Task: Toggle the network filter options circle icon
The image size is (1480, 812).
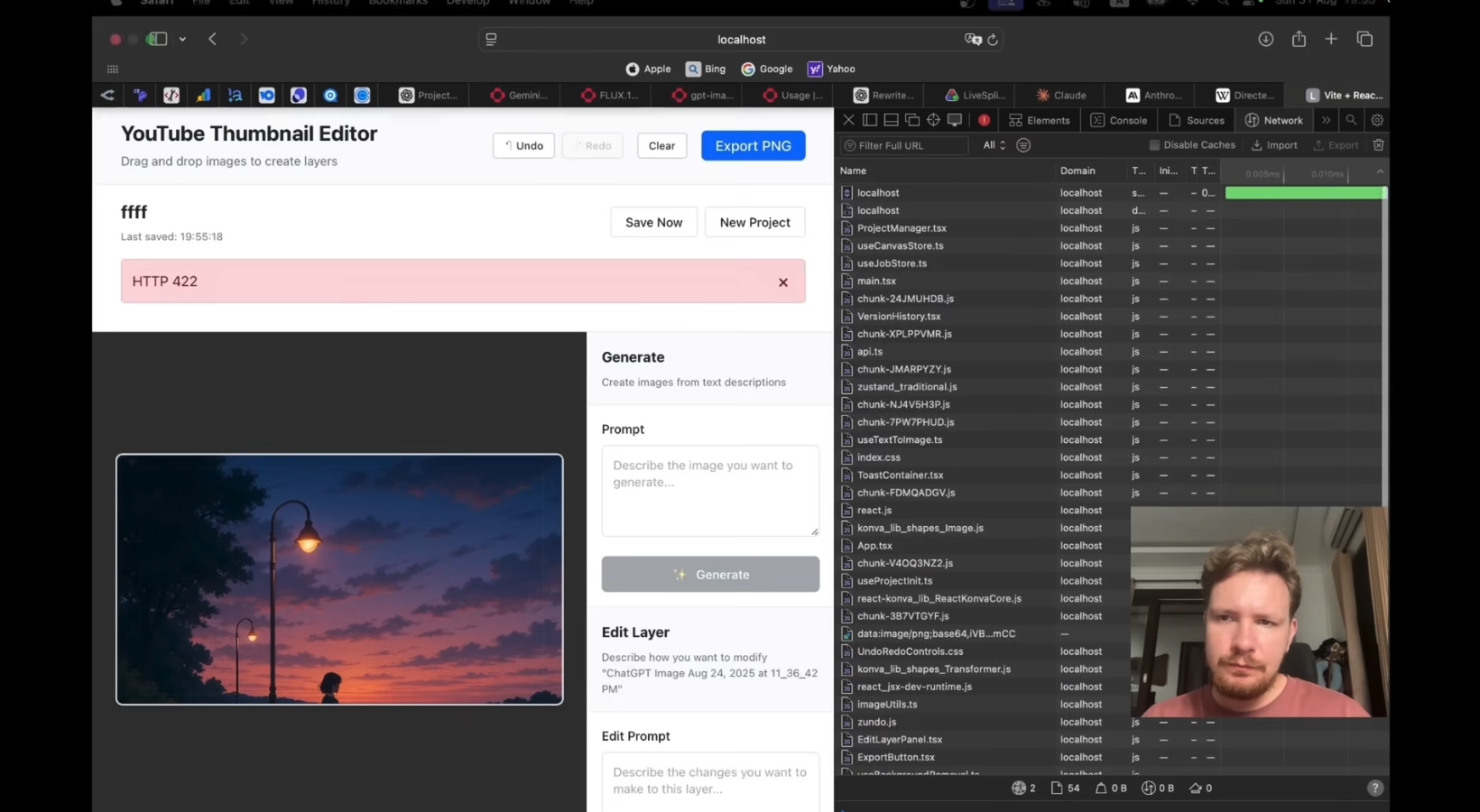Action: 1023,145
